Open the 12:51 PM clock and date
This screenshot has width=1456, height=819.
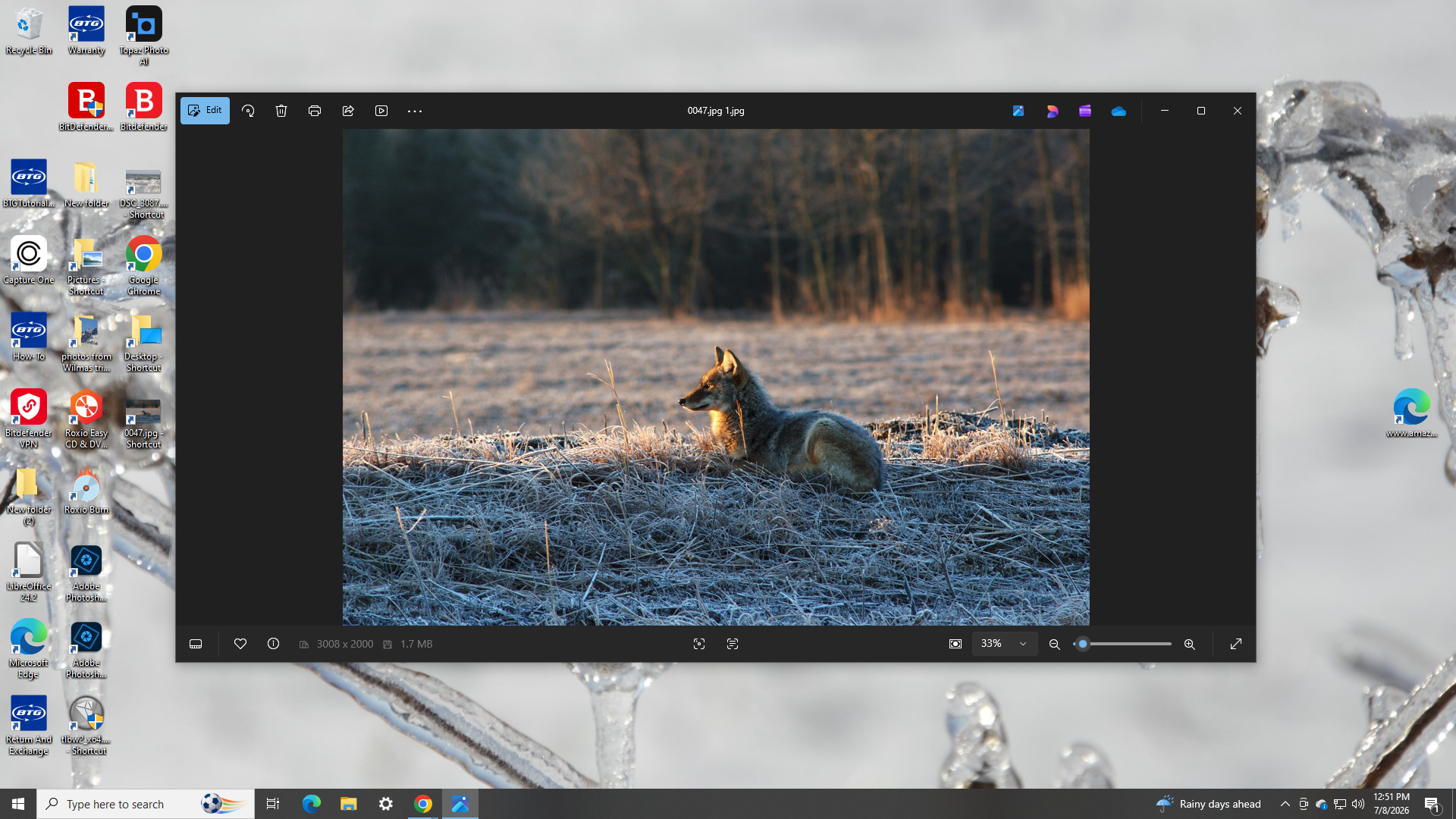tap(1392, 804)
